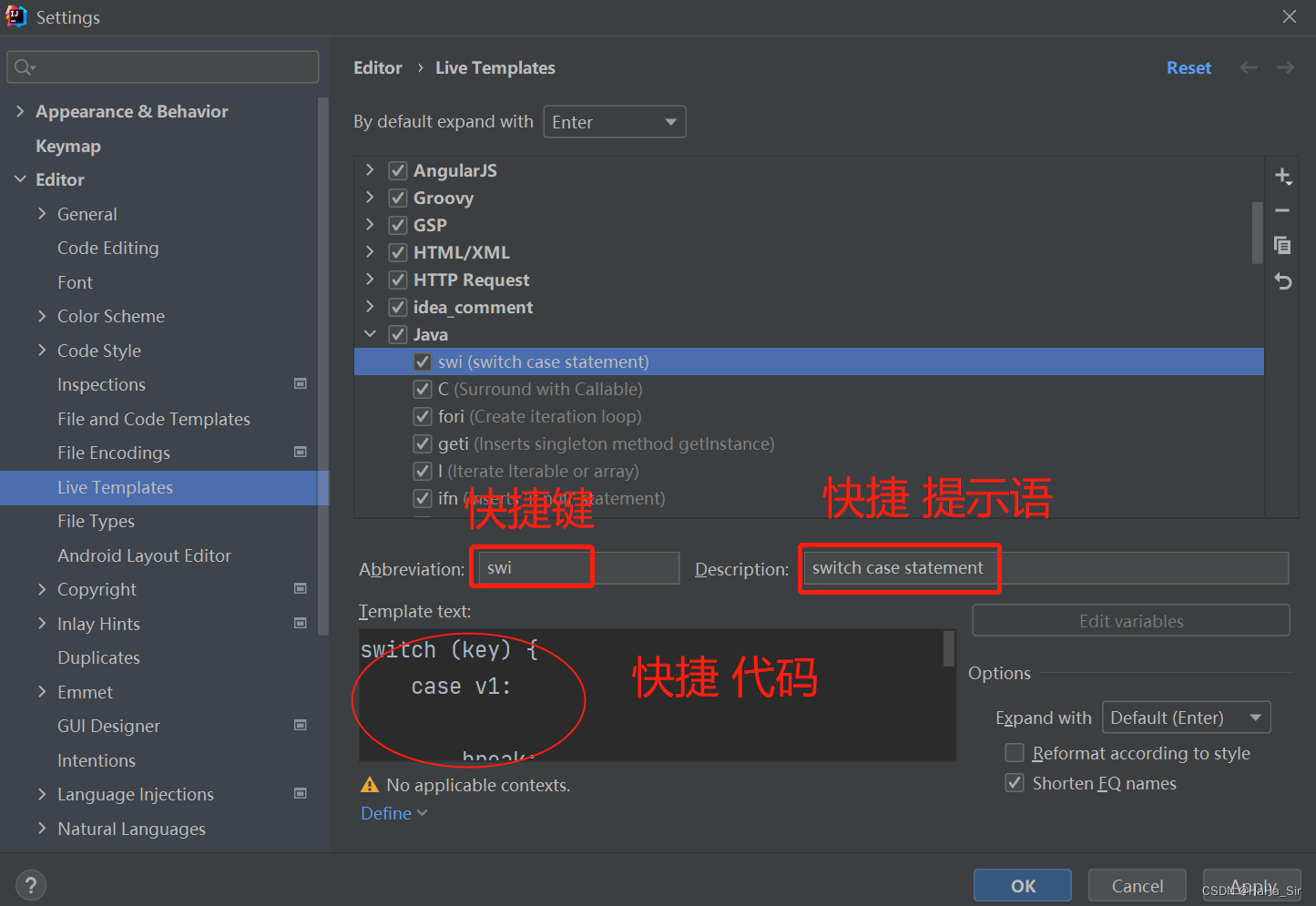Select Keymap in settings tree
This screenshot has height=906, width=1316.
pyautogui.click(x=68, y=146)
